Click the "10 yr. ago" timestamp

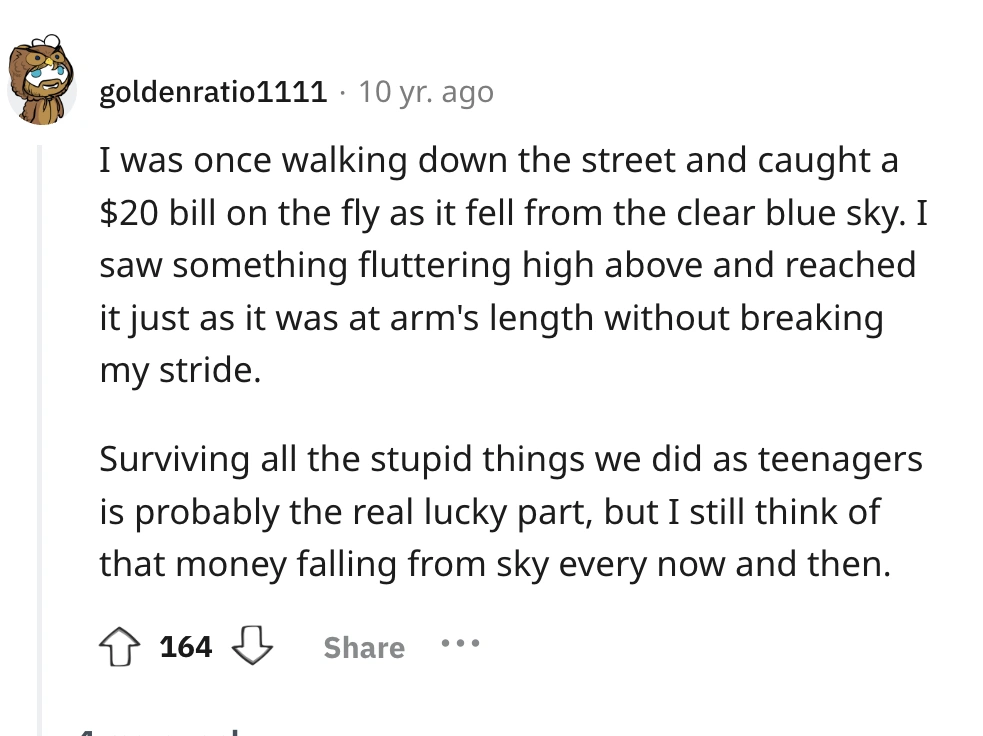[x=426, y=93]
